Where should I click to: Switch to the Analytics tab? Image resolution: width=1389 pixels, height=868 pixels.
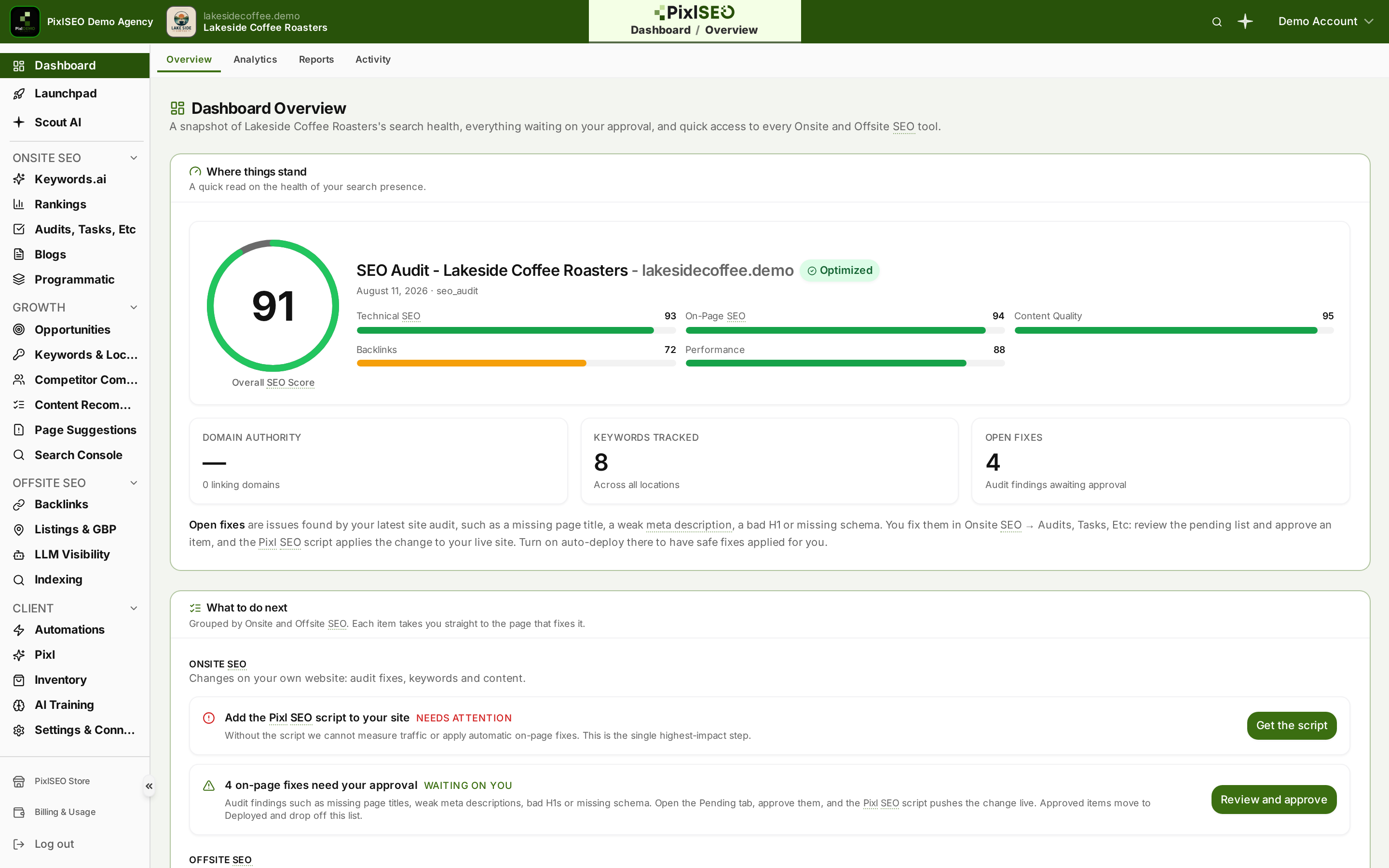point(255,60)
